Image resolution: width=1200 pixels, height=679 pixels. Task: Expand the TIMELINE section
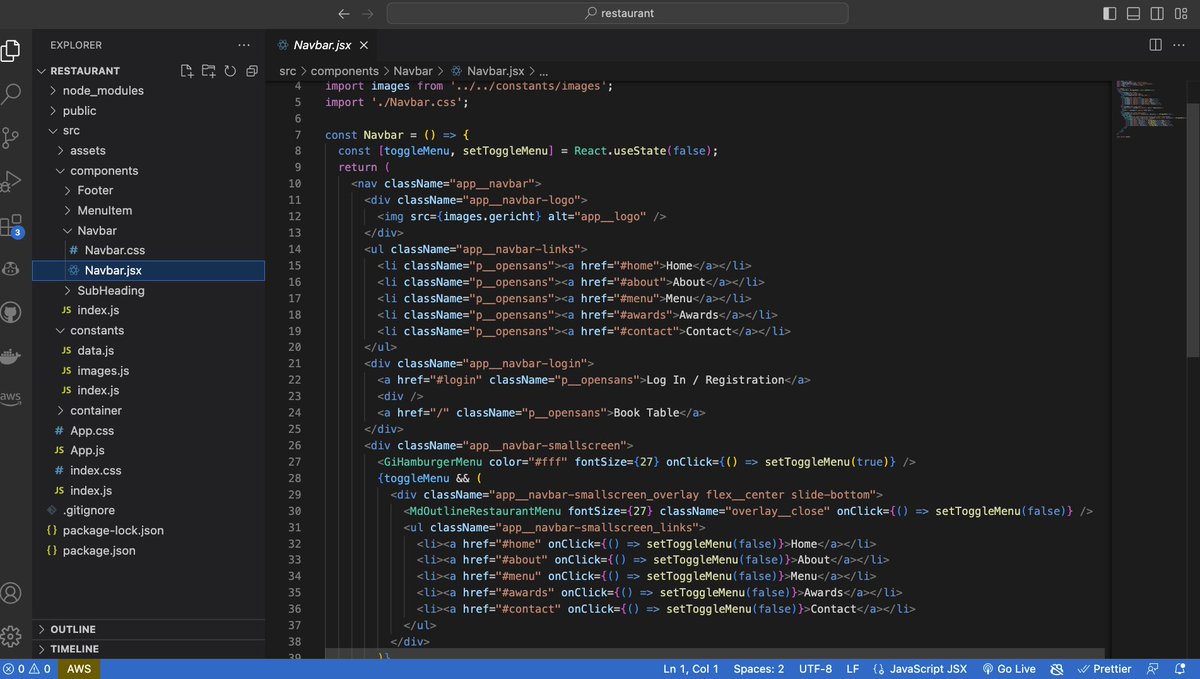148,649
